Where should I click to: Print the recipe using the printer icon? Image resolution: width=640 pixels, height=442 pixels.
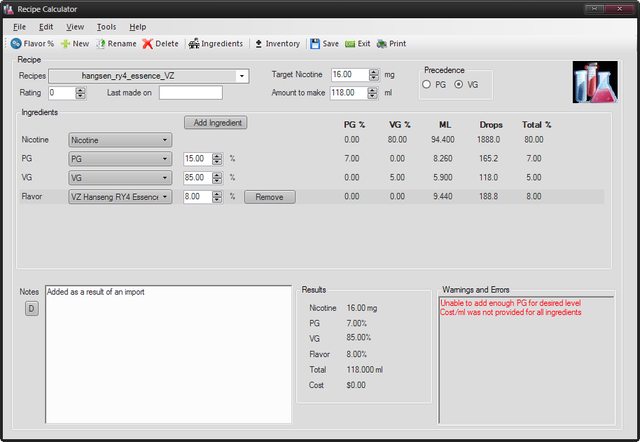[x=382, y=44]
